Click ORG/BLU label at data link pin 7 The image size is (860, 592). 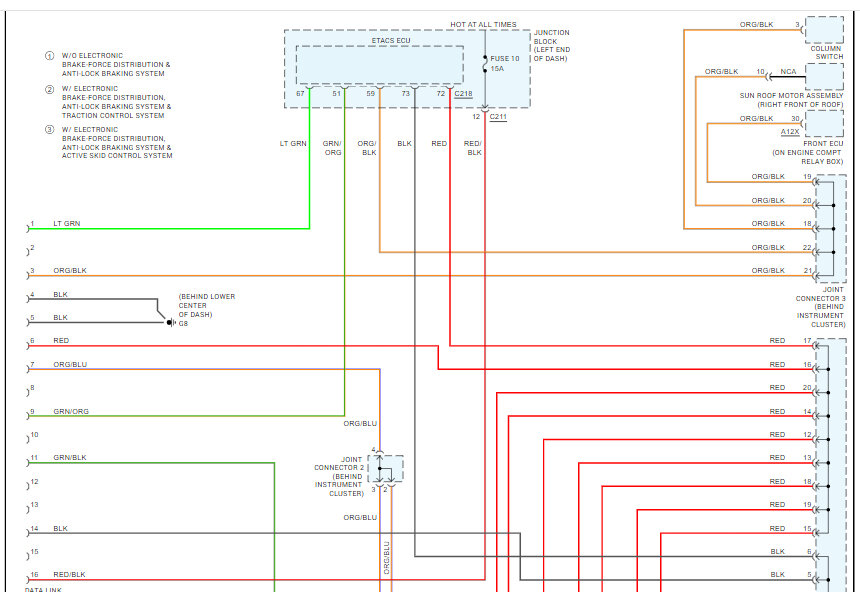(x=70, y=365)
